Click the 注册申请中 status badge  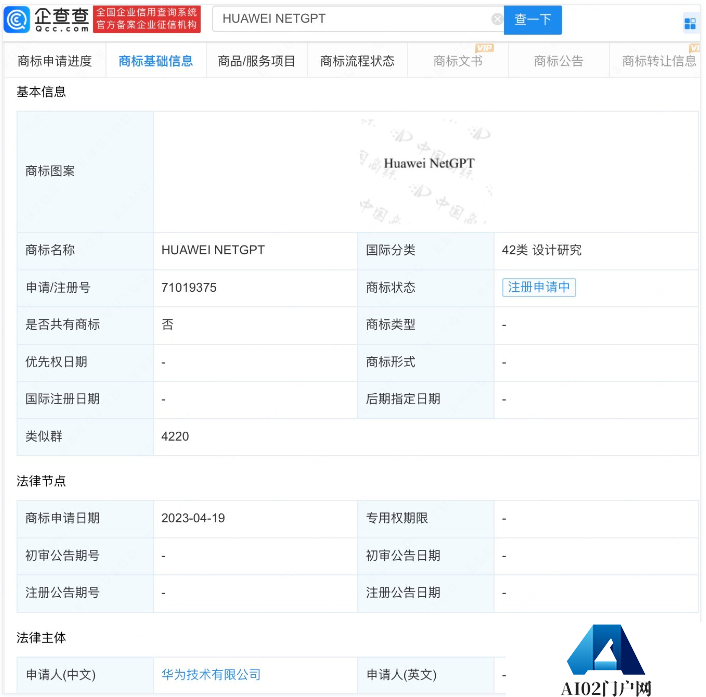click(x=539, y=287)
